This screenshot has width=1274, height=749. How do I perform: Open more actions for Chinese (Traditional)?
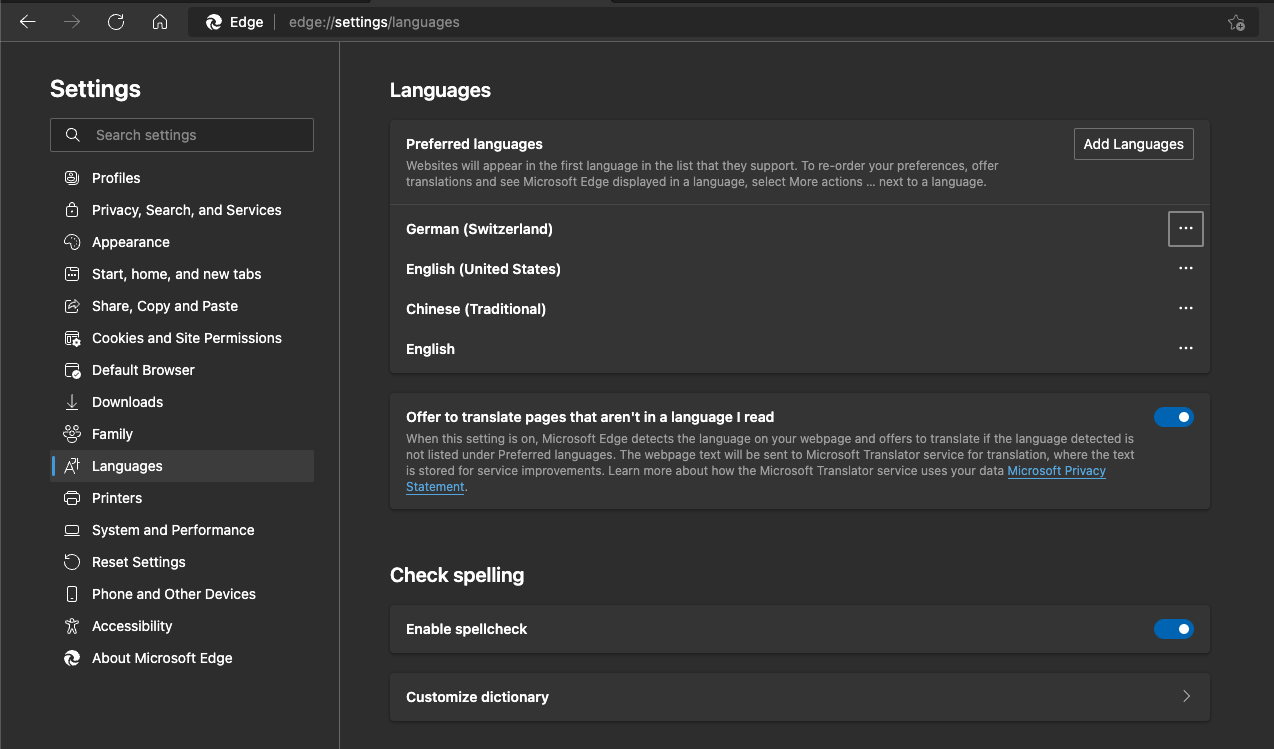point(1185,308)
